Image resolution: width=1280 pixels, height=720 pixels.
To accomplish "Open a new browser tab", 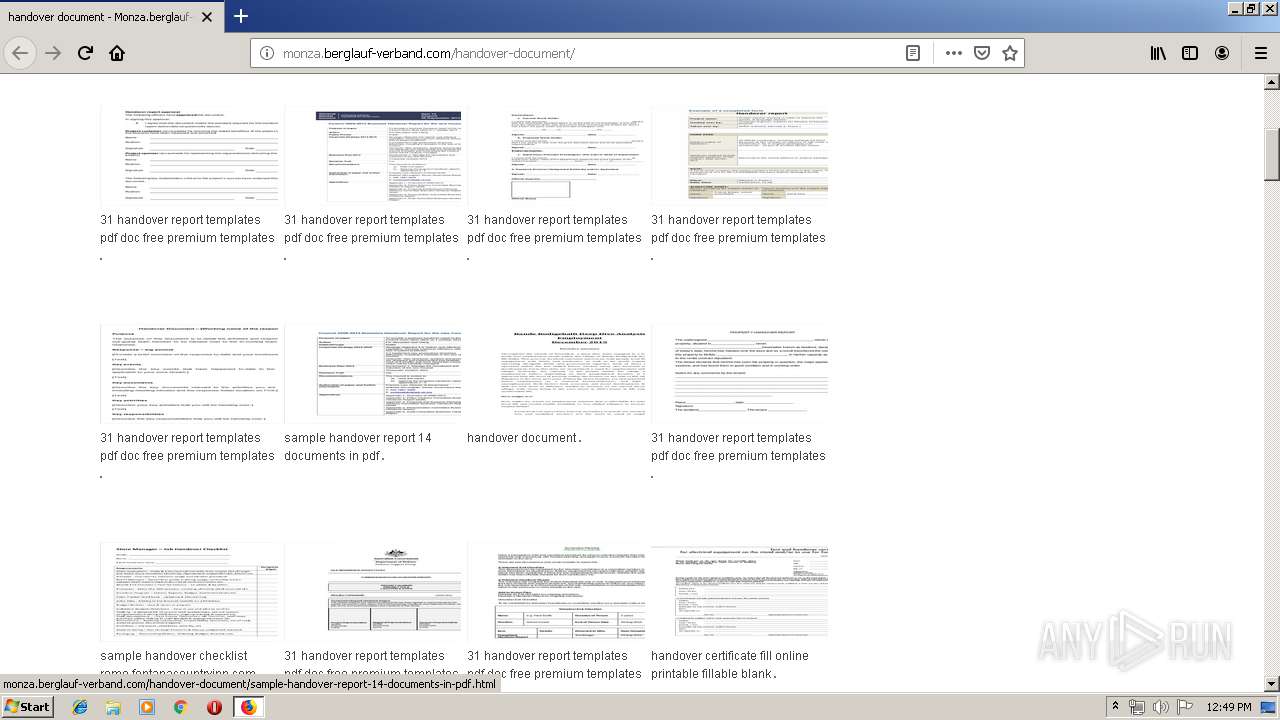I will 241,16.
